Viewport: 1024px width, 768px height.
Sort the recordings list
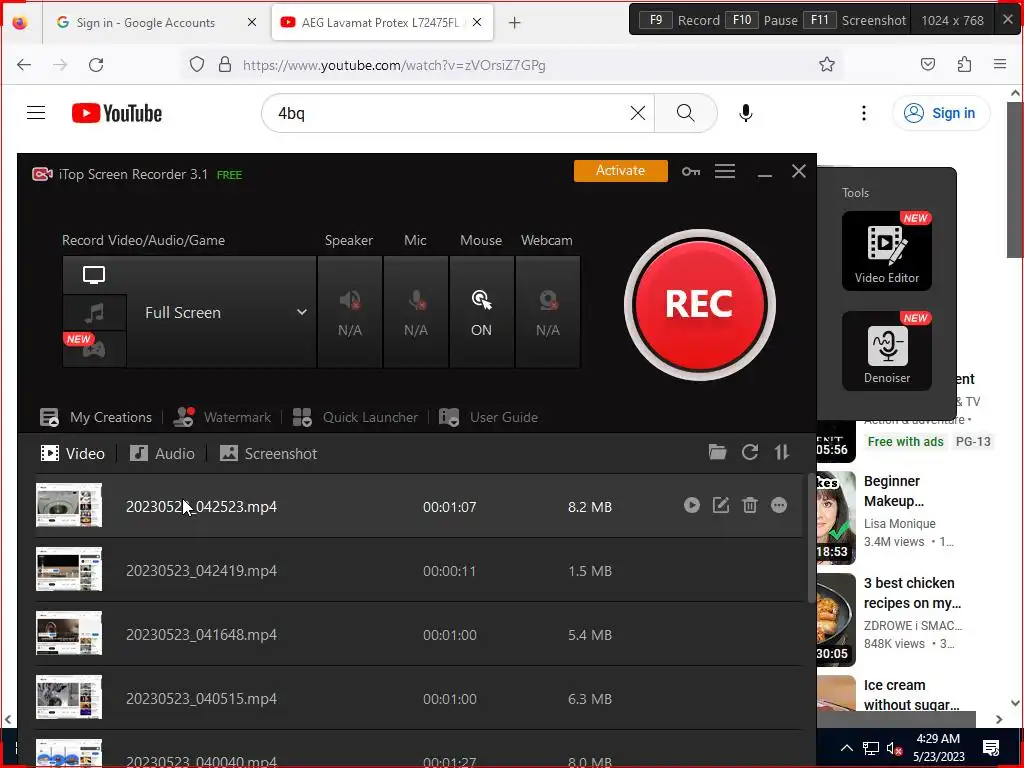[x=782, y=451]
